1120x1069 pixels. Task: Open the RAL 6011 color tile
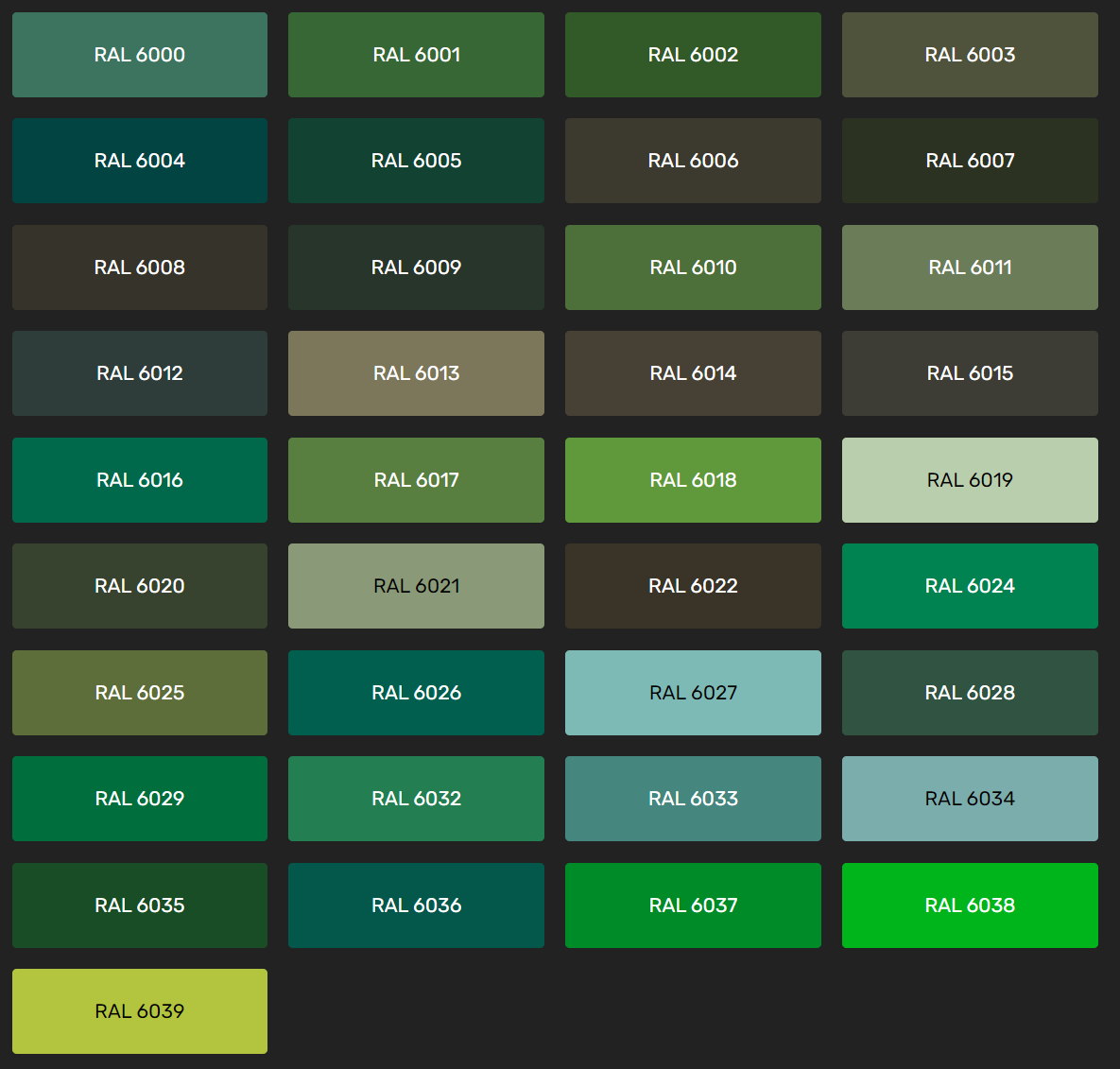click(970, 267)
